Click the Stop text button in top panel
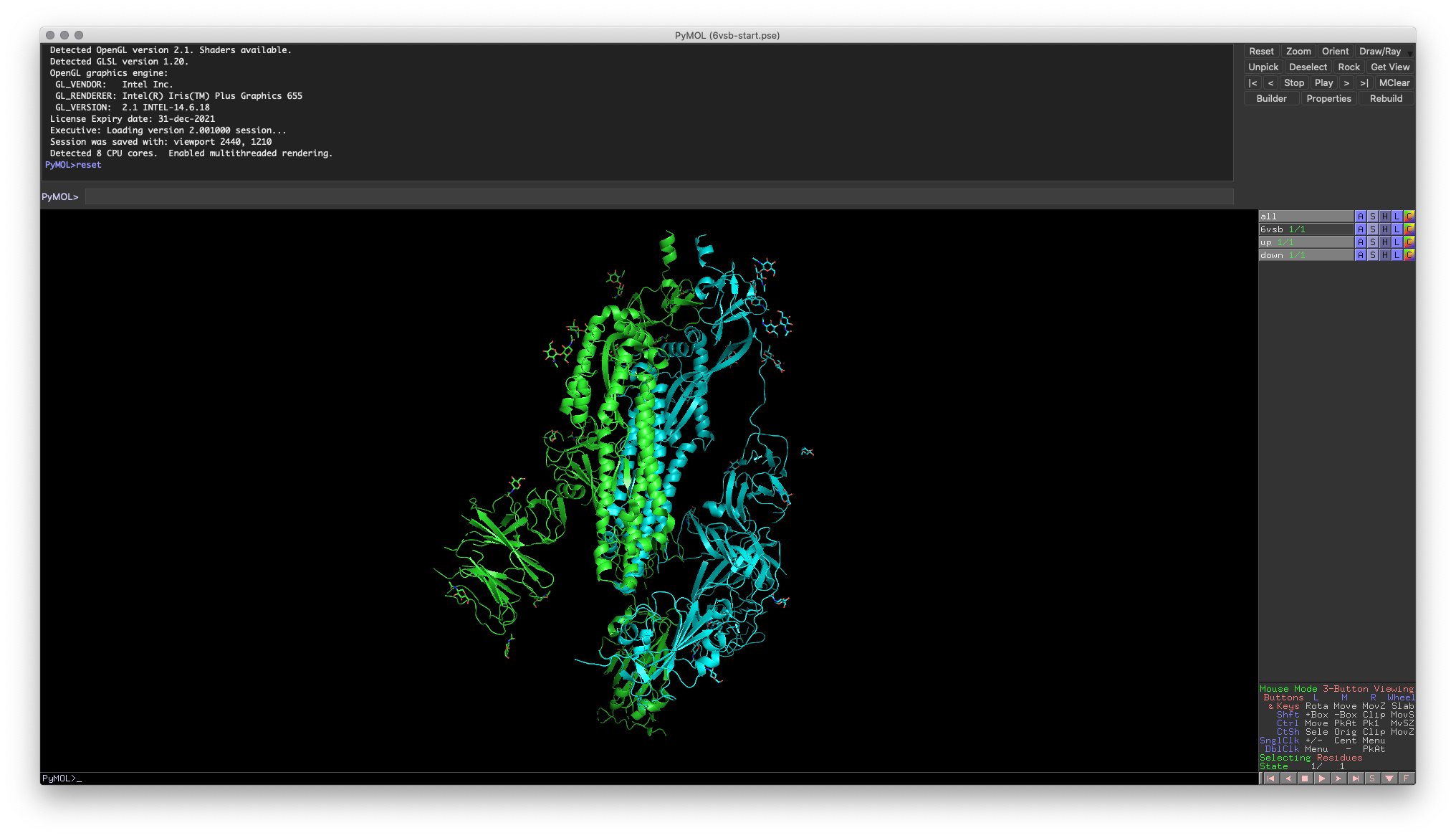This screenshot has width=1456, height=838. tap(1294, 83)
